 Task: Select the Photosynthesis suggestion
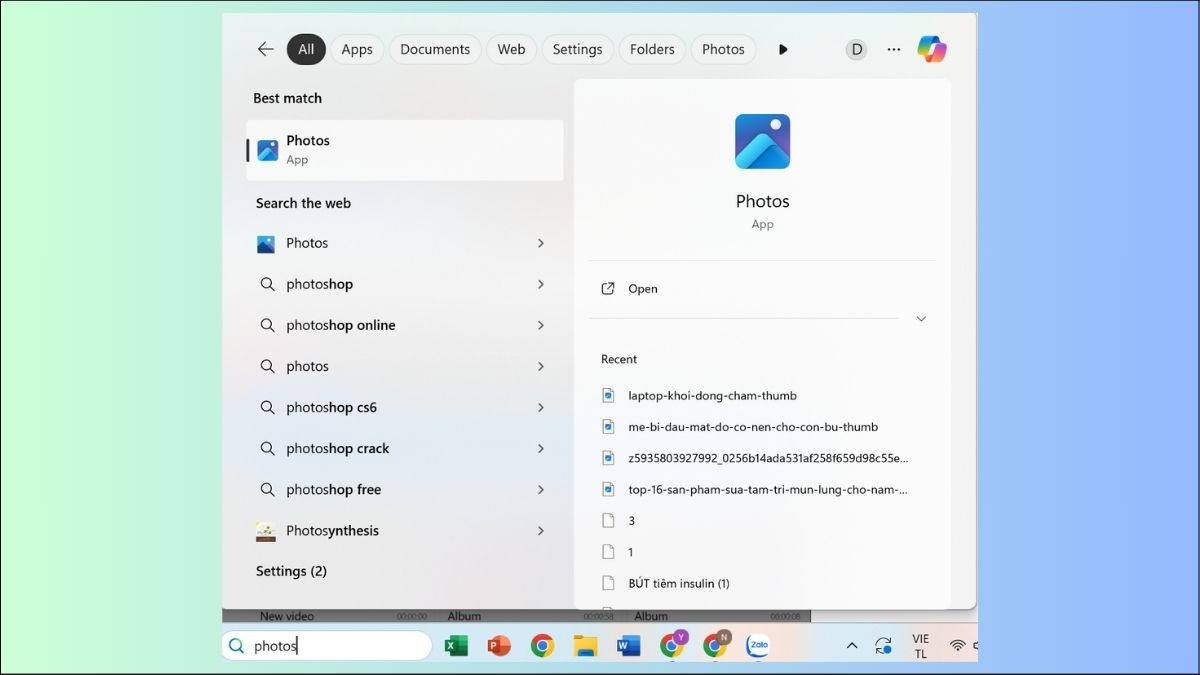332,531
